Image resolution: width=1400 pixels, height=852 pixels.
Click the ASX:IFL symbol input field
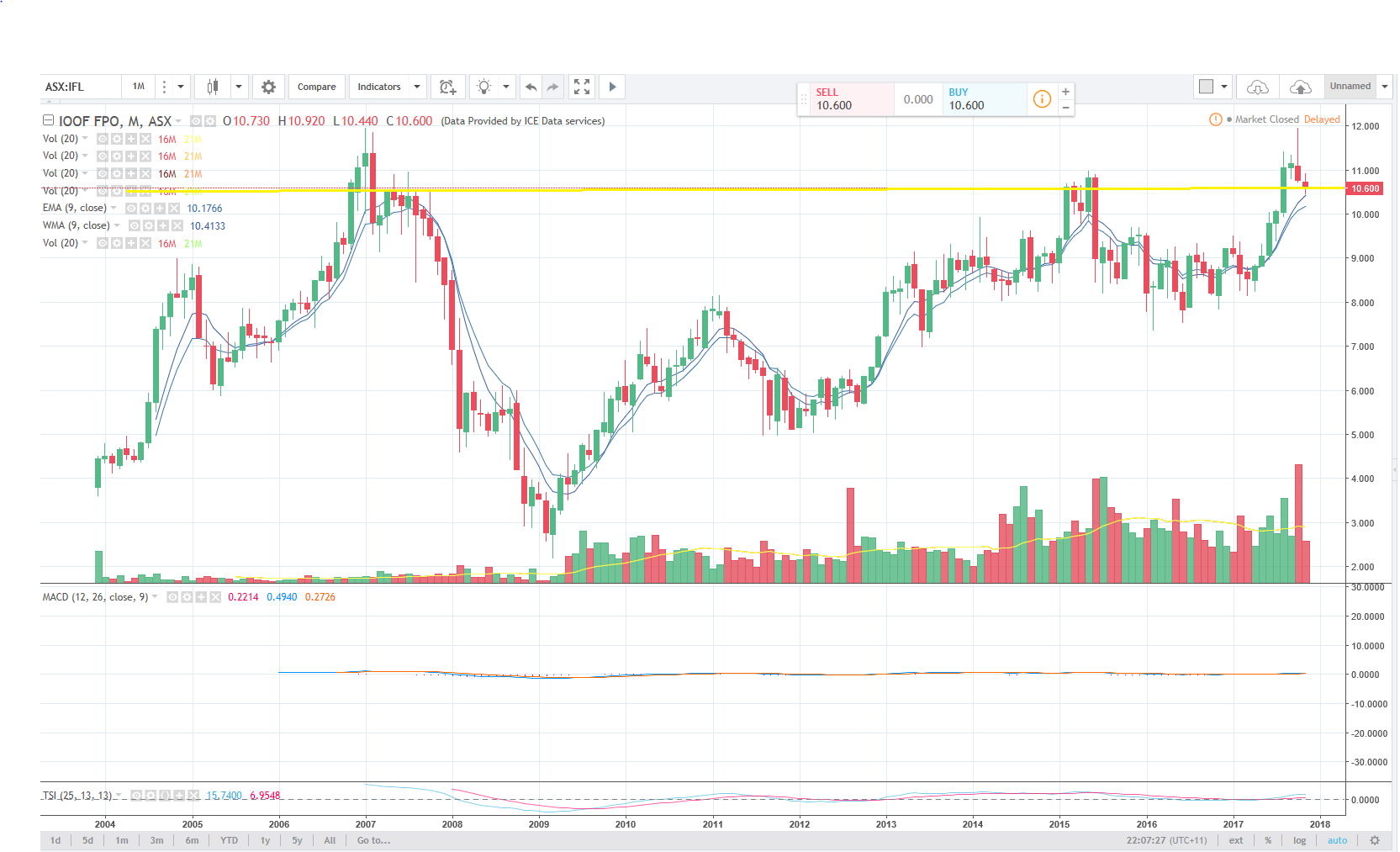(81, 87)
